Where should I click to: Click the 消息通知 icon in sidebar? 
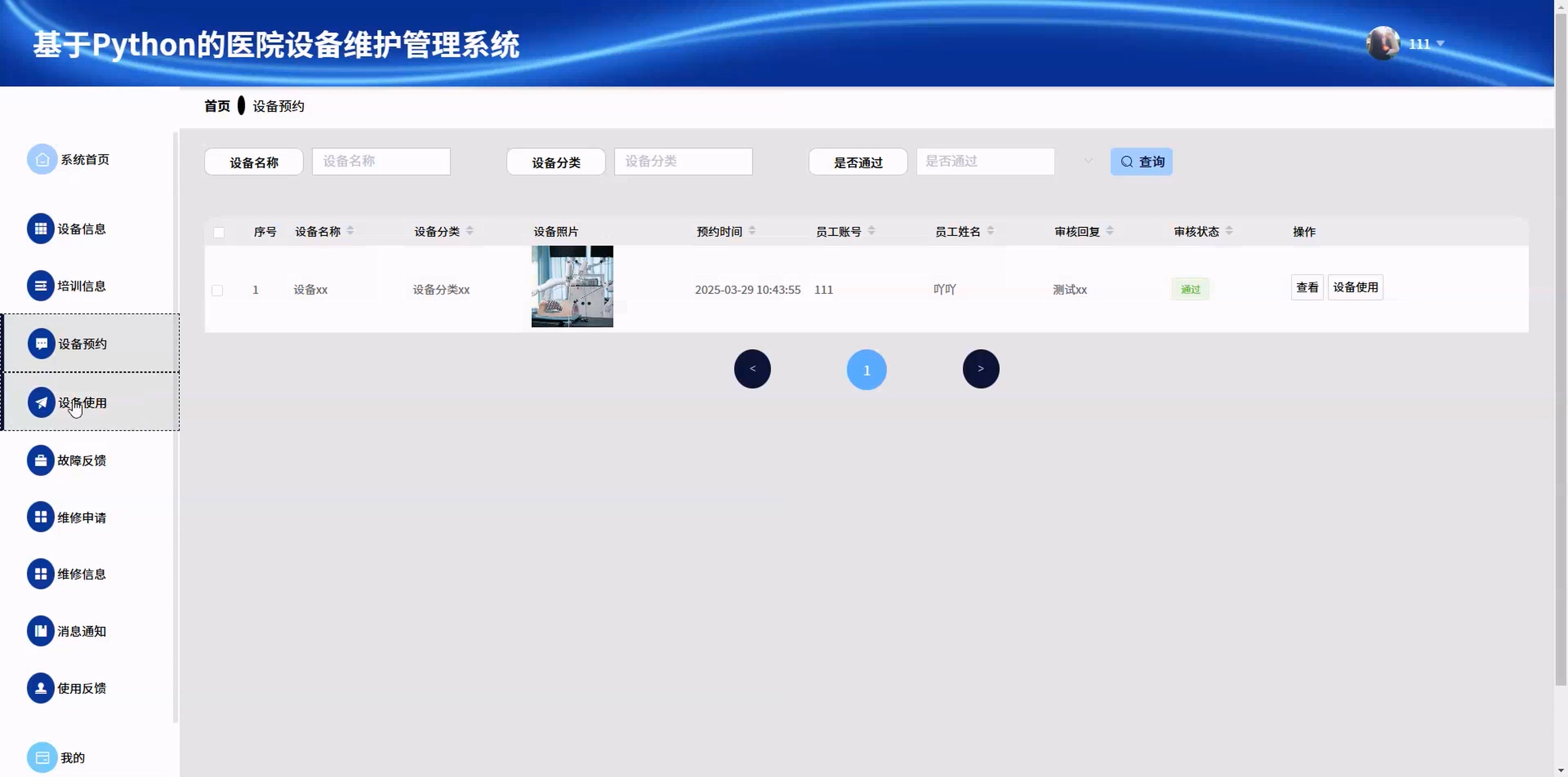coord(41,631)
